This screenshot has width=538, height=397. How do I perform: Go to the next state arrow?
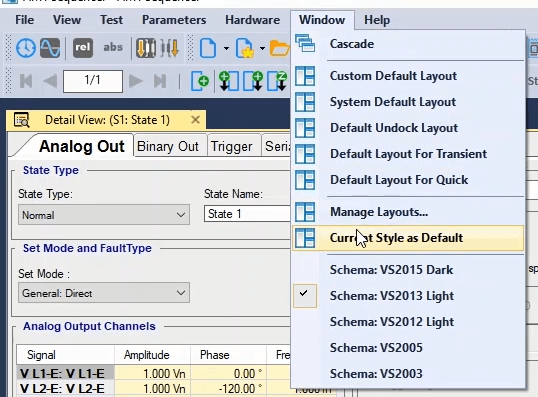point(136,81)
